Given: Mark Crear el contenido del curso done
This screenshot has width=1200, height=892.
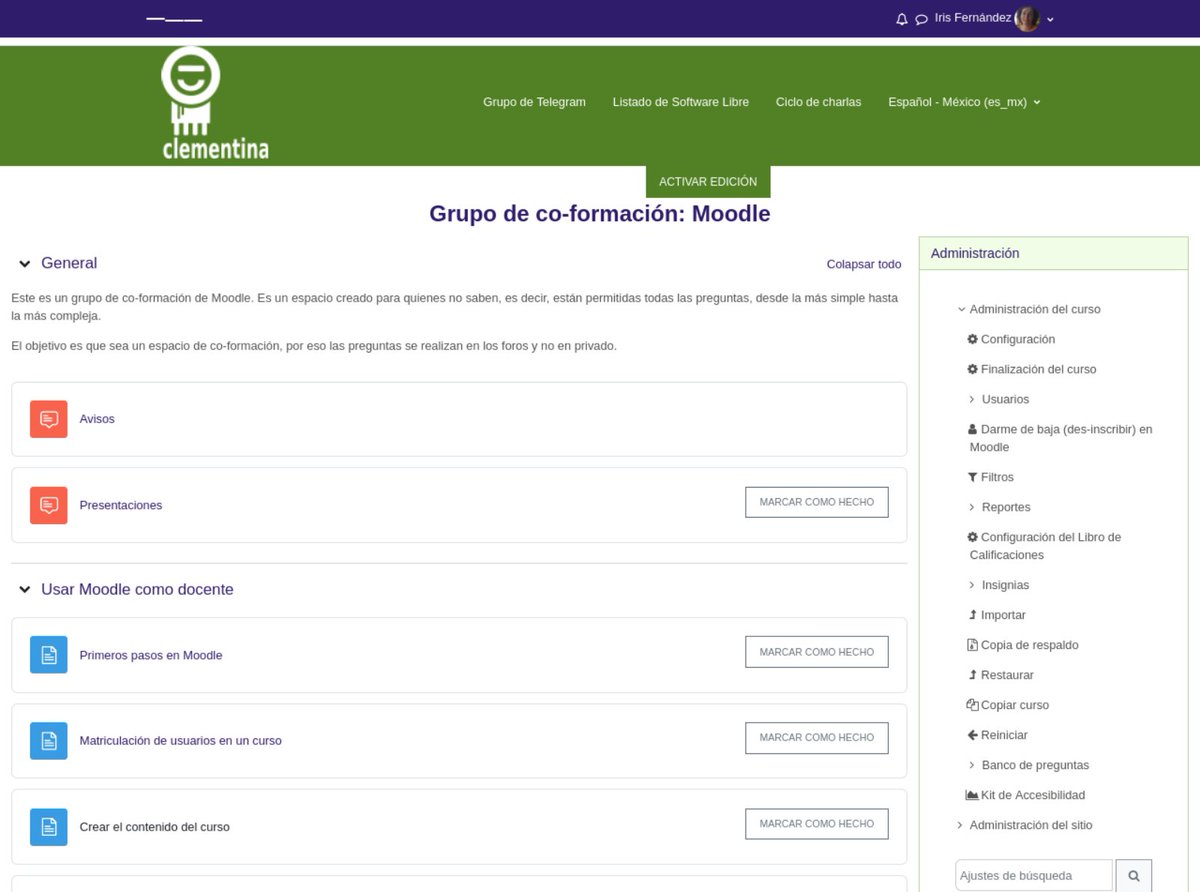Looking at the screenshot, I should tap(817, 824).
